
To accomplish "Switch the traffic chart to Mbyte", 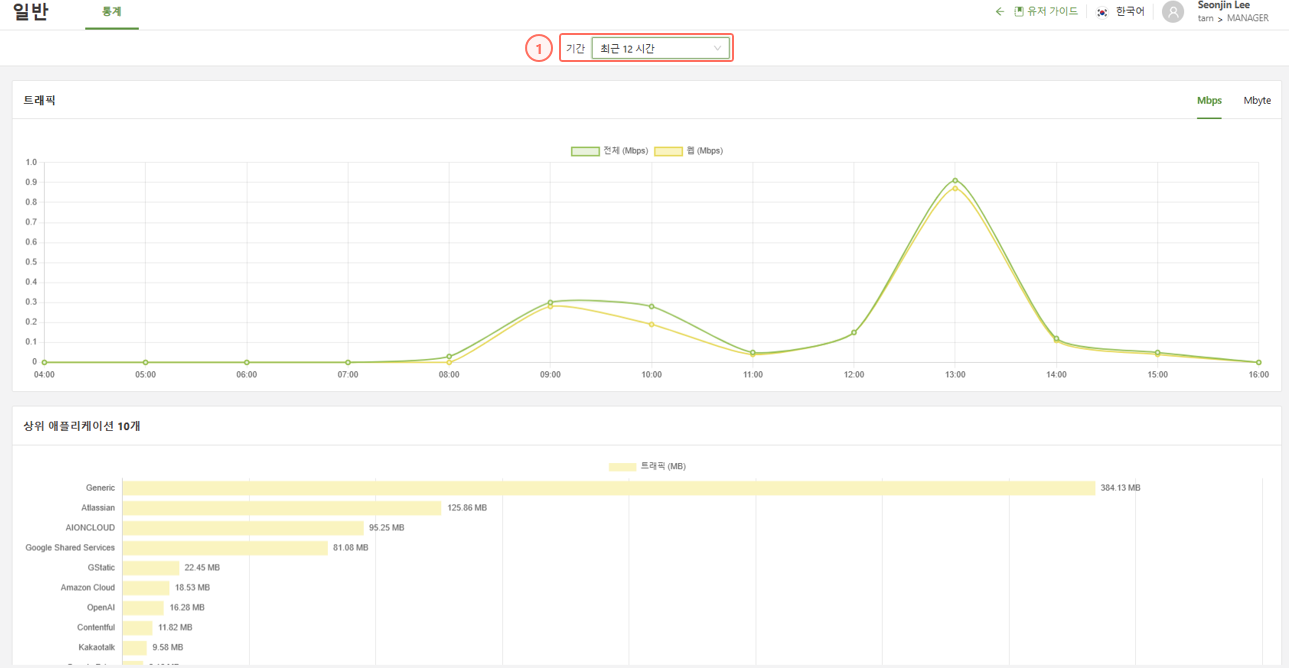I will pos(1256,101).
